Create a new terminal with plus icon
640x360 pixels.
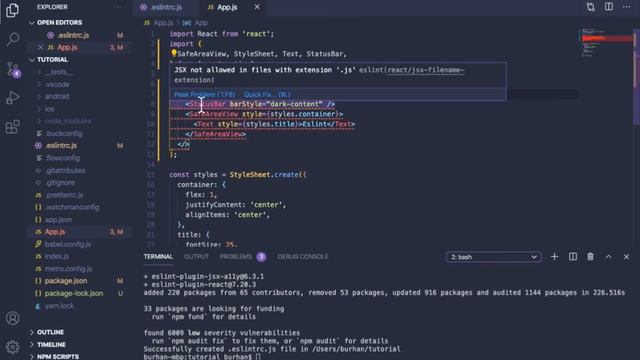[554, 257]
